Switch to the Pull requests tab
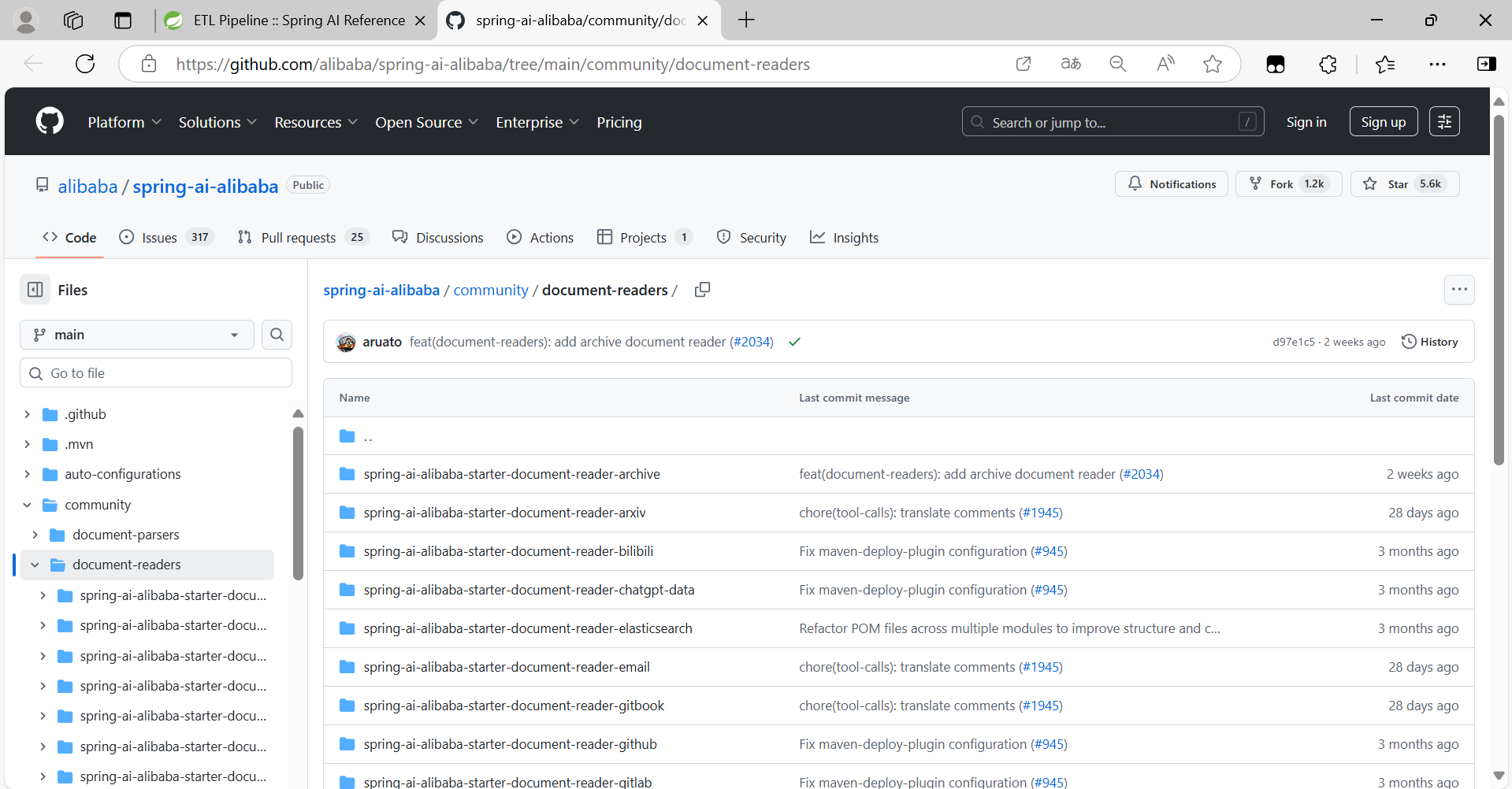Viewport: 1512px width, 789px height. (303, 237)
